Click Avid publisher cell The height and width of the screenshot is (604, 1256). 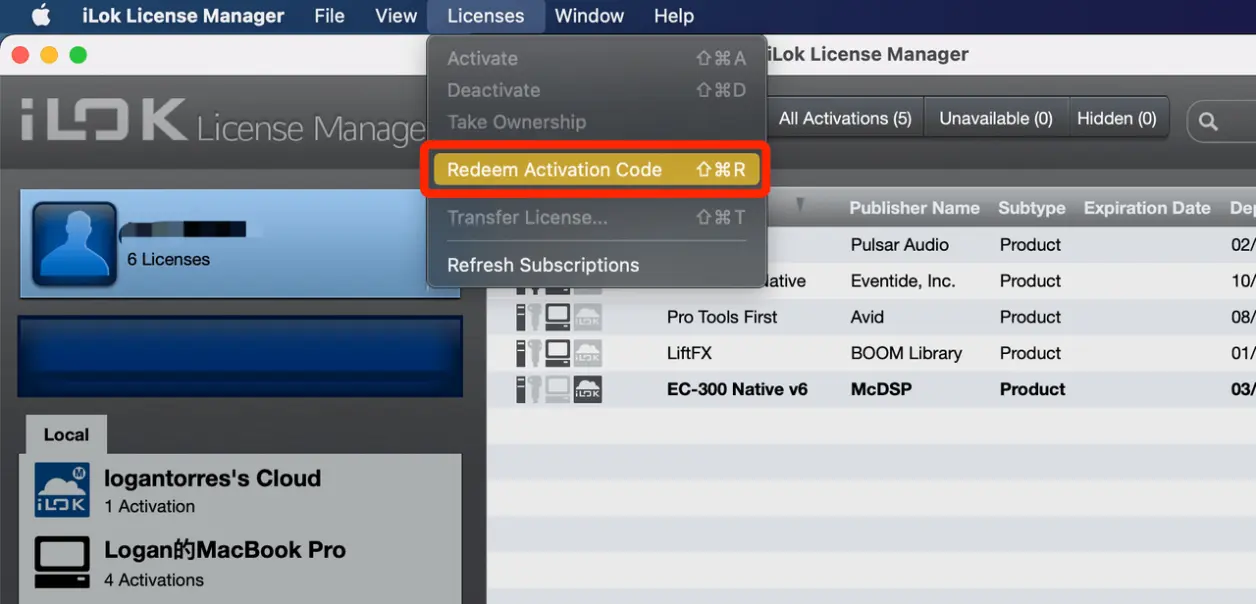pyautogui.click(x=867, y=317)
